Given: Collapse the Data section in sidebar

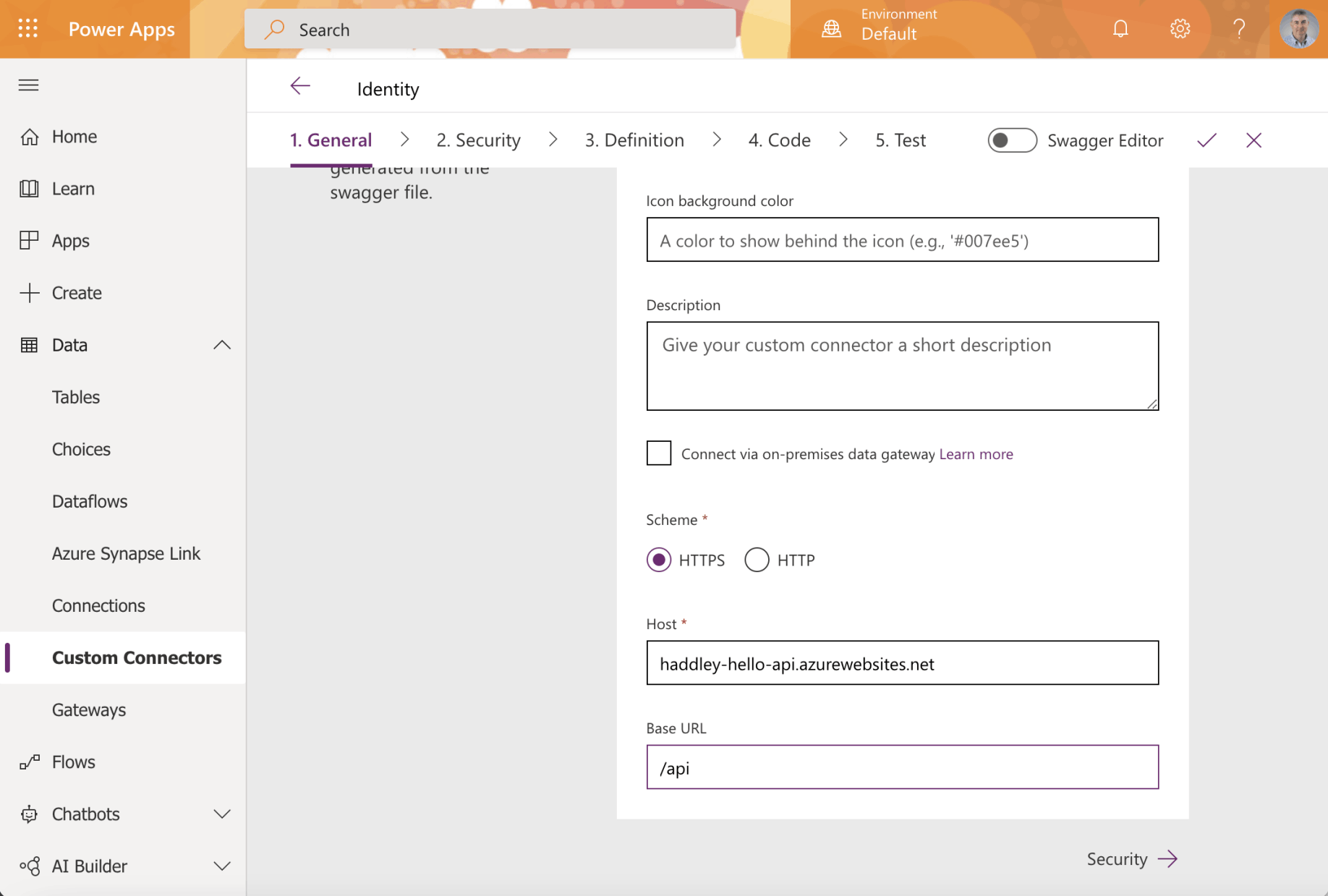Looking at the screenshot, I should pos(222,345).
